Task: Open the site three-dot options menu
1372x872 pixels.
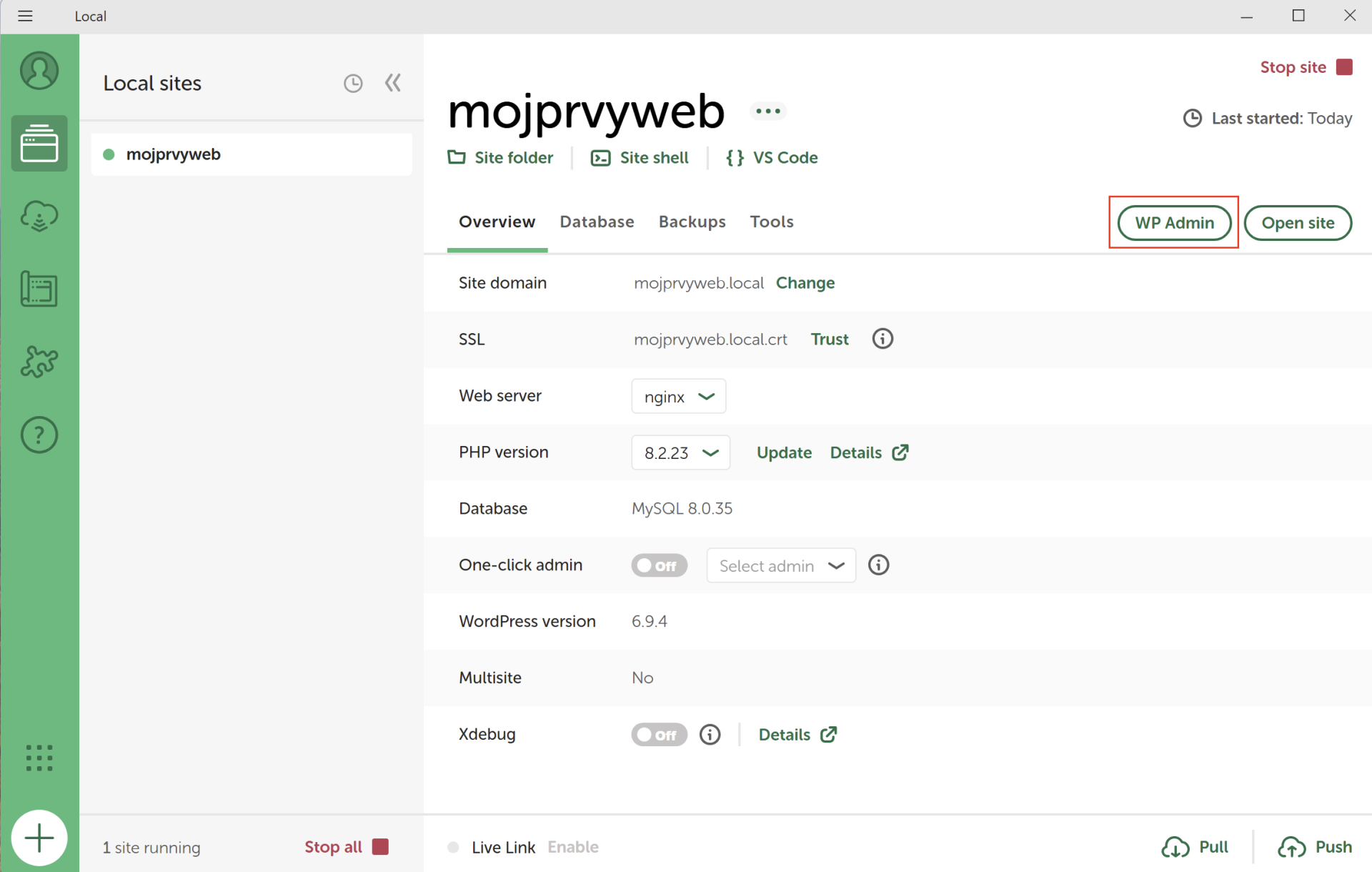Action: pyautogui.click(x=768, y=111)
